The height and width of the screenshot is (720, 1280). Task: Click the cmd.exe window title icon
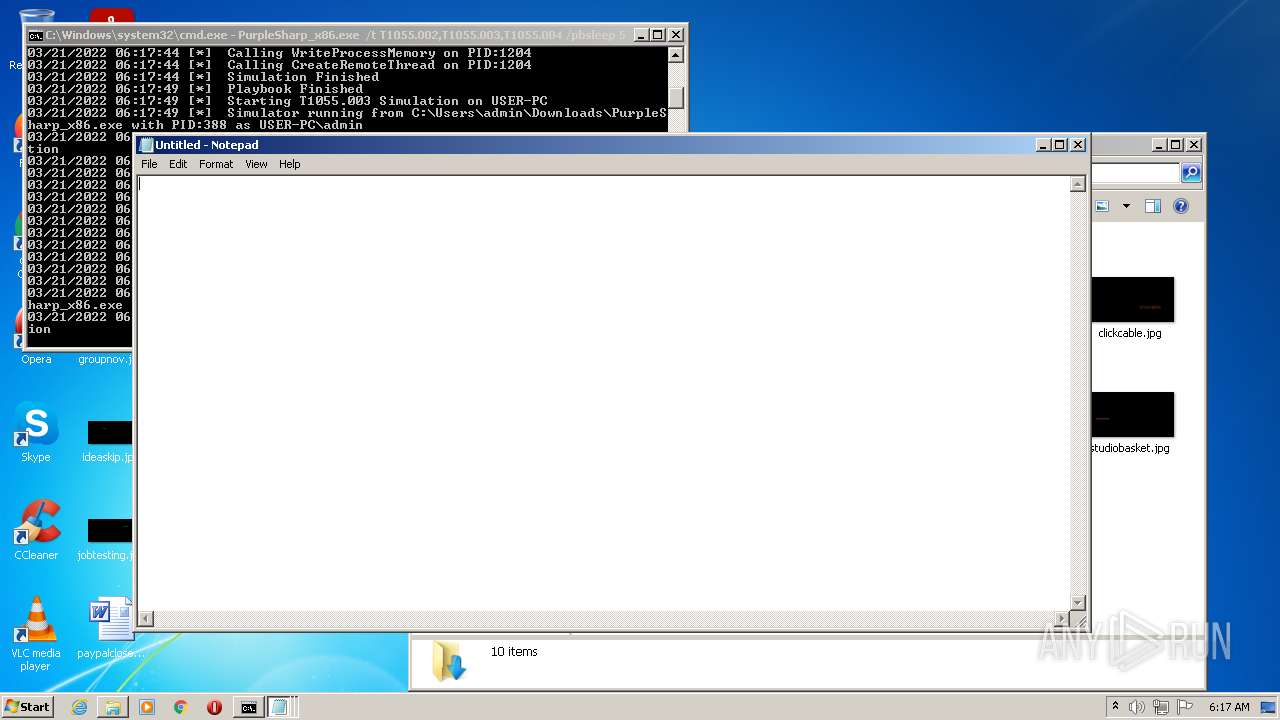35,35
